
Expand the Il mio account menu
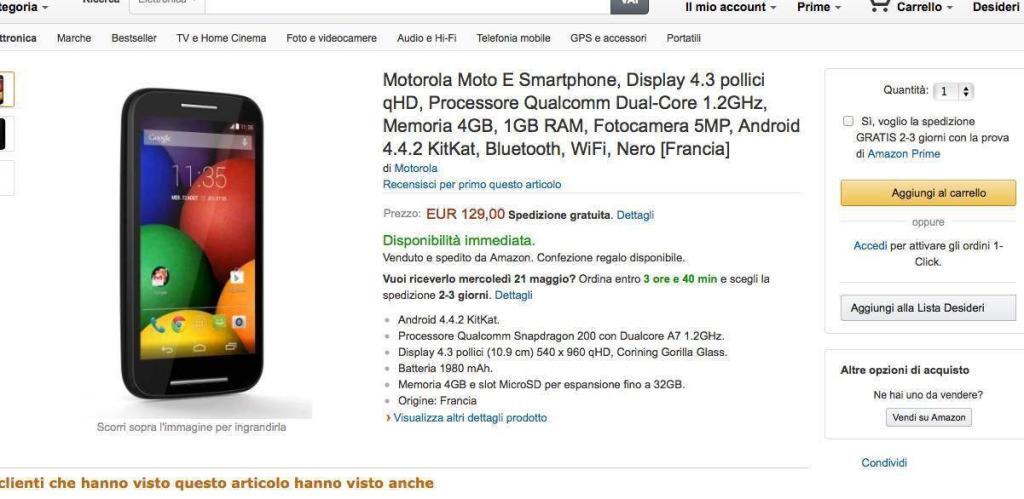point(730,7)
